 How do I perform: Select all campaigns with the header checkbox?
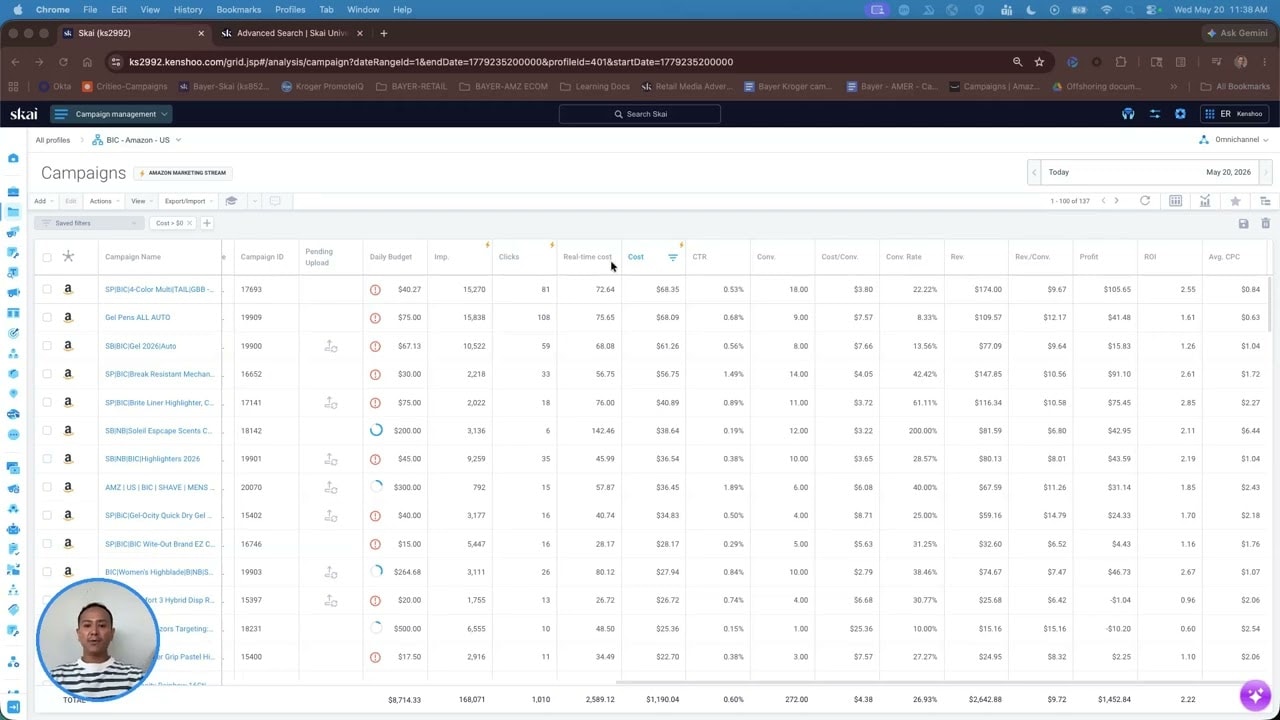(47, 257)
